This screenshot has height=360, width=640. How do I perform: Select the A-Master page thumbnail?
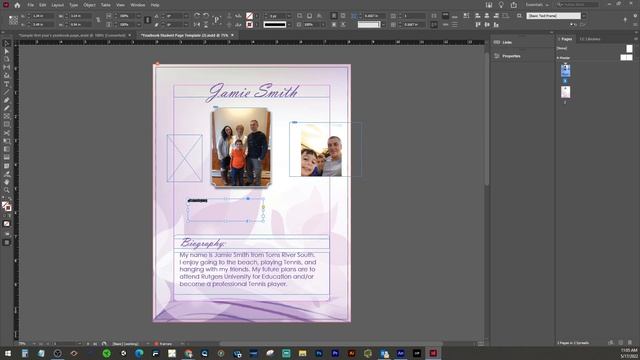tap(626, 58)
